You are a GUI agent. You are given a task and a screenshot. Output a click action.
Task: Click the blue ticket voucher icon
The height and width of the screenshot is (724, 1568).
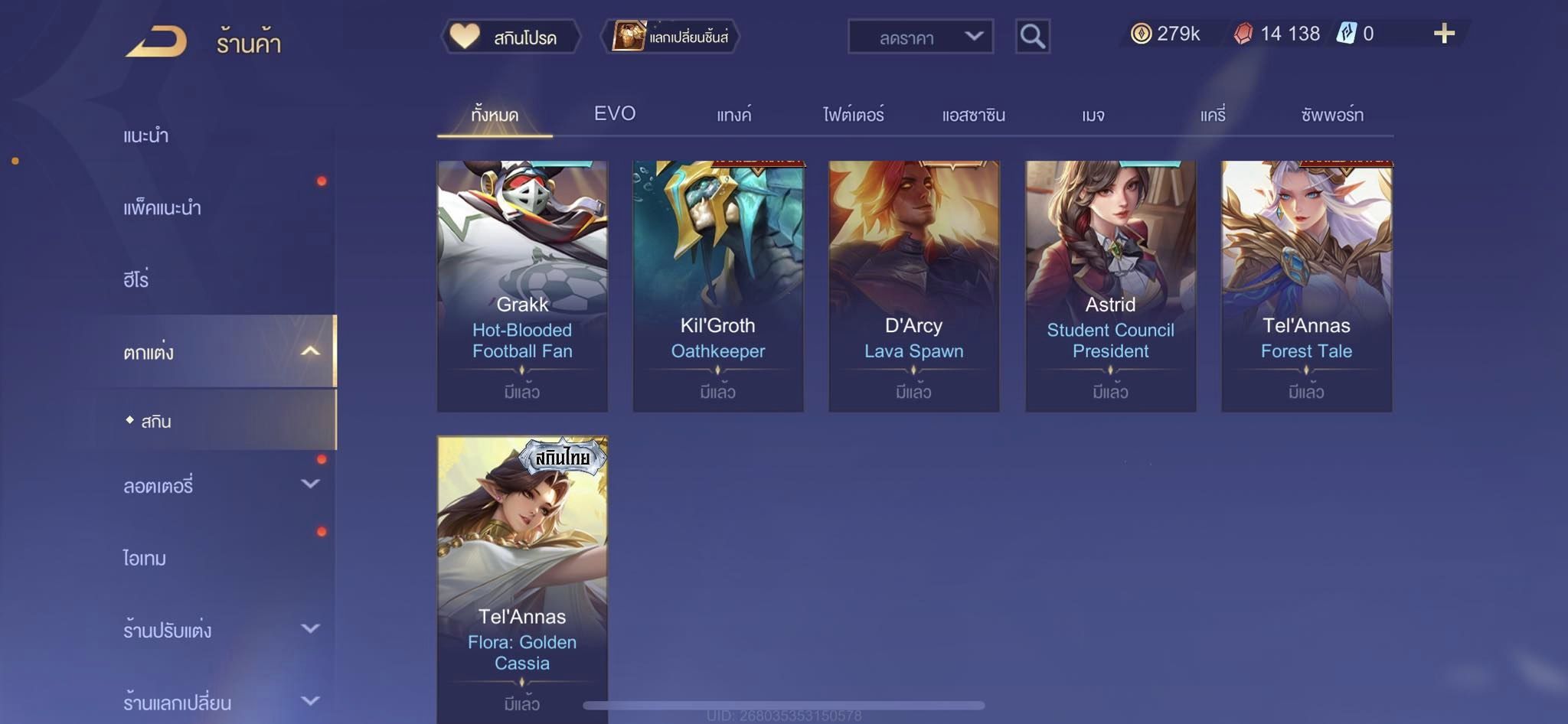1347,34
